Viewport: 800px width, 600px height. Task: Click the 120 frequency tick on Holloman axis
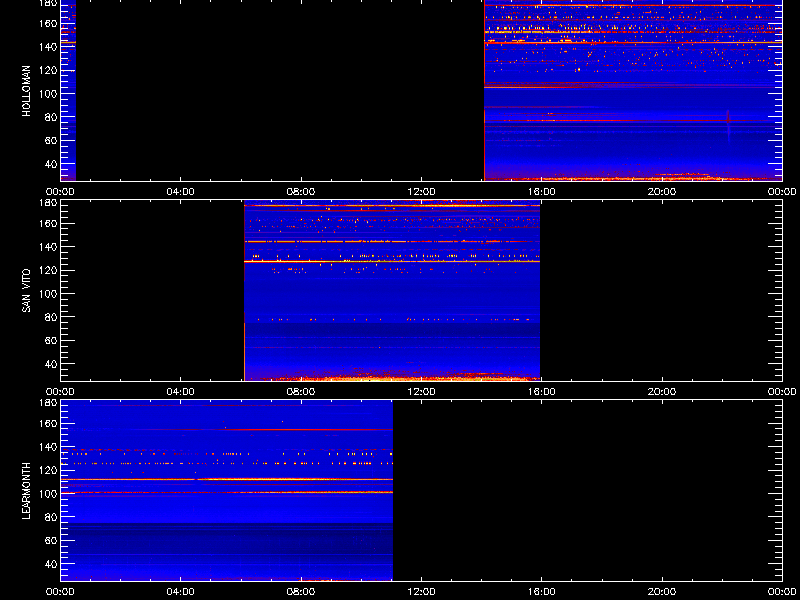(x=49, y=70)
